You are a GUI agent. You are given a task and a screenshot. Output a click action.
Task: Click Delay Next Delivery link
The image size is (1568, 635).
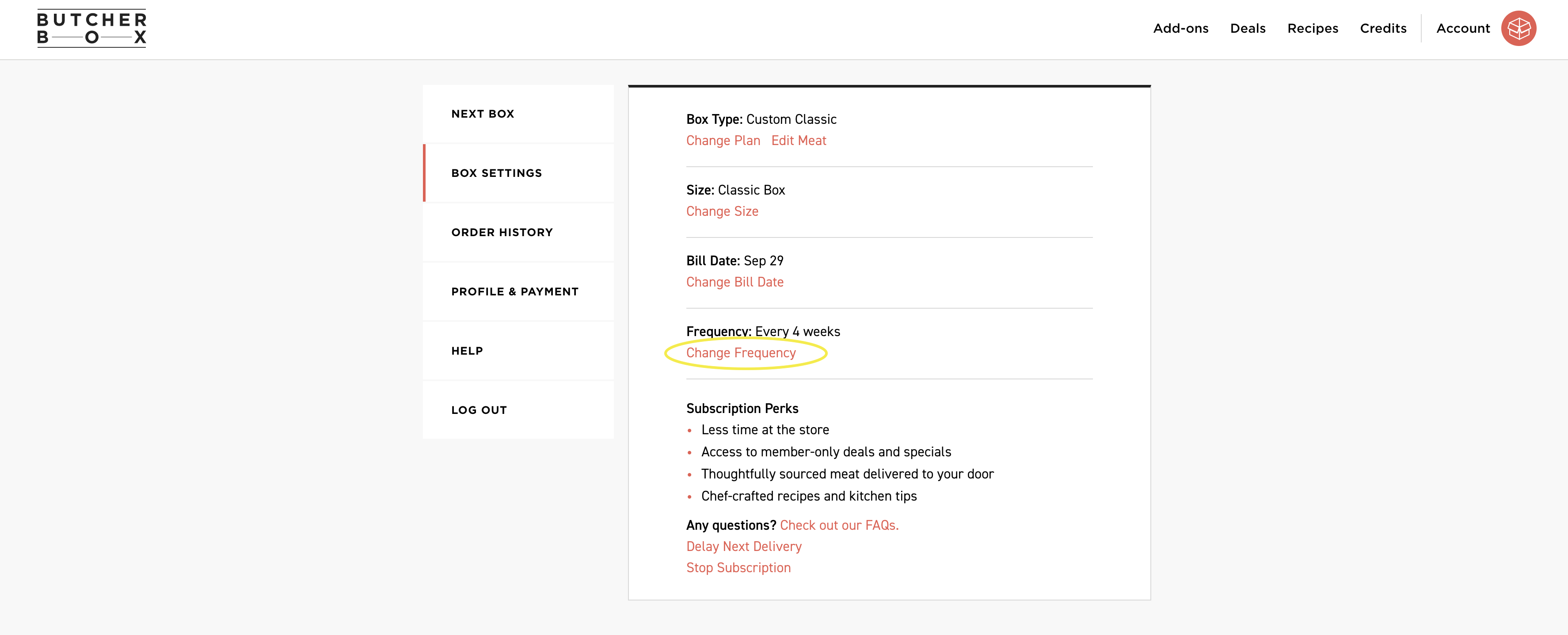pos(743,547)
